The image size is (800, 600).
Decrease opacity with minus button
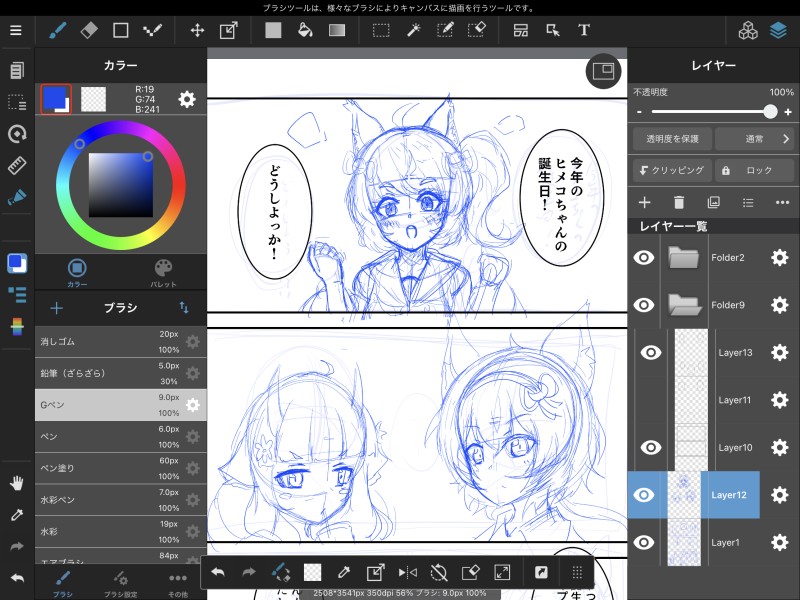pyautogui.click(x=639, y=112)
